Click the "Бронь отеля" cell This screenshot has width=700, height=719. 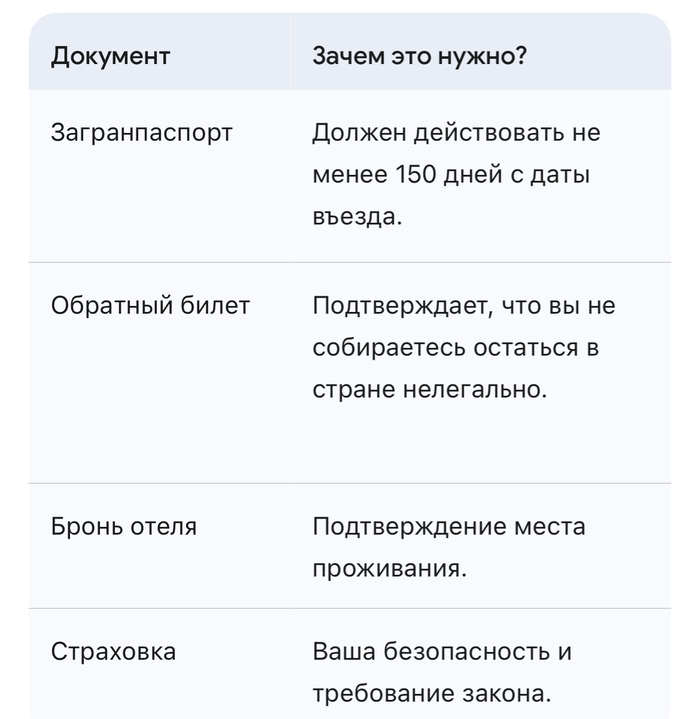(124, 527)
